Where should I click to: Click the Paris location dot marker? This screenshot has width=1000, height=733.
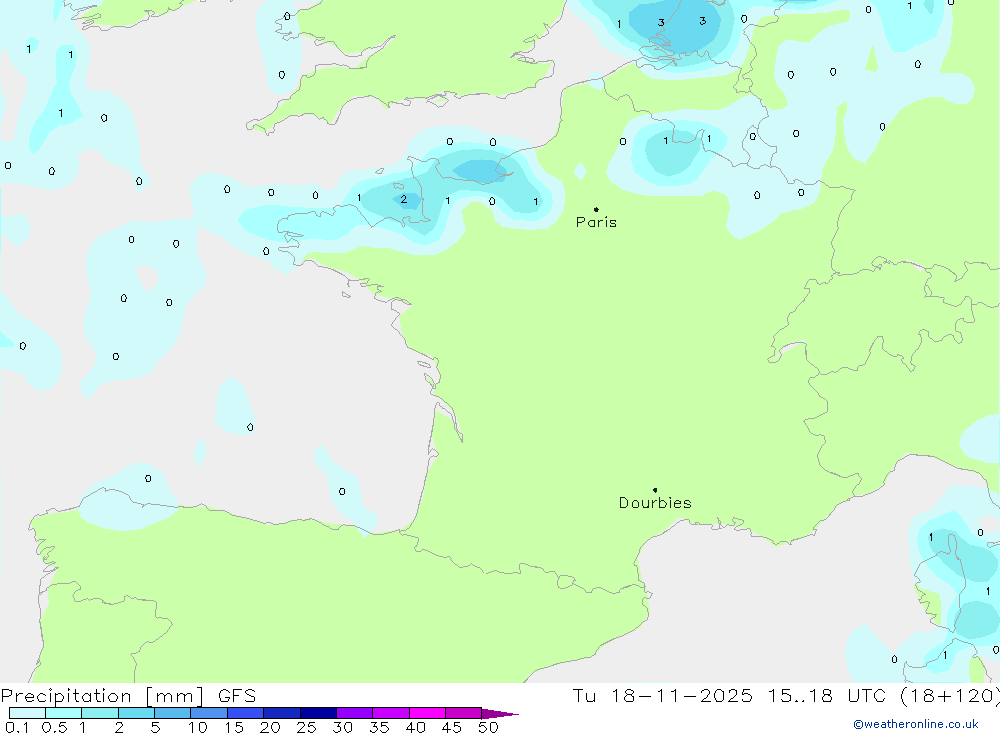pos(596,209)
